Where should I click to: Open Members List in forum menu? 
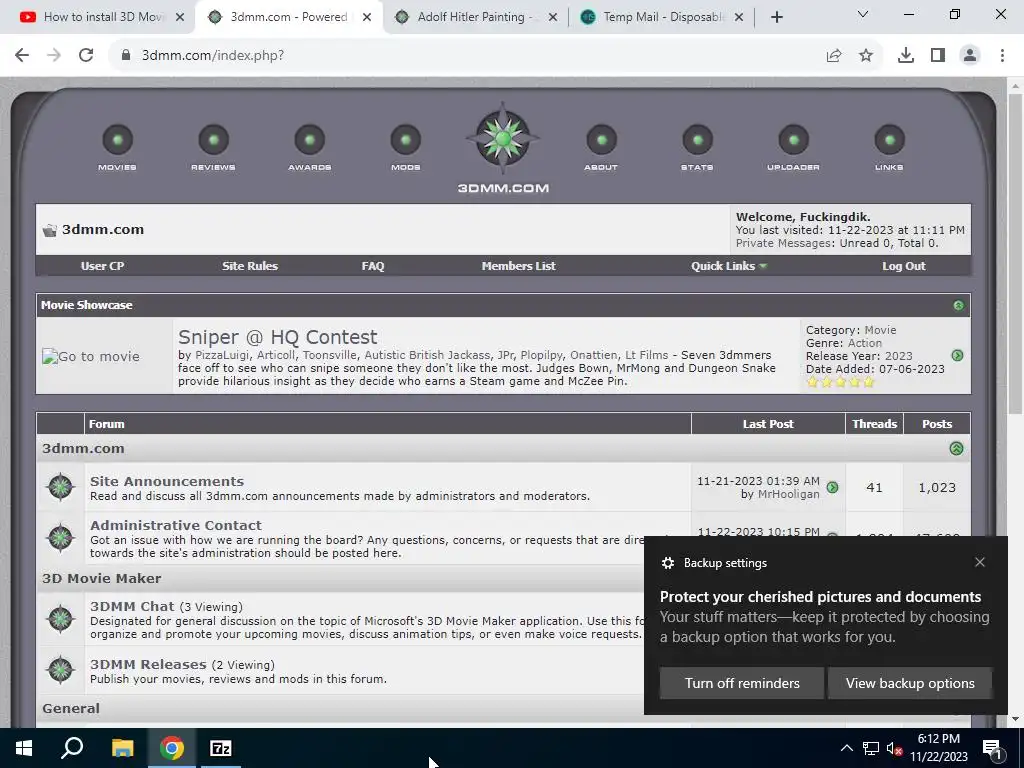(x=519, y=266)
